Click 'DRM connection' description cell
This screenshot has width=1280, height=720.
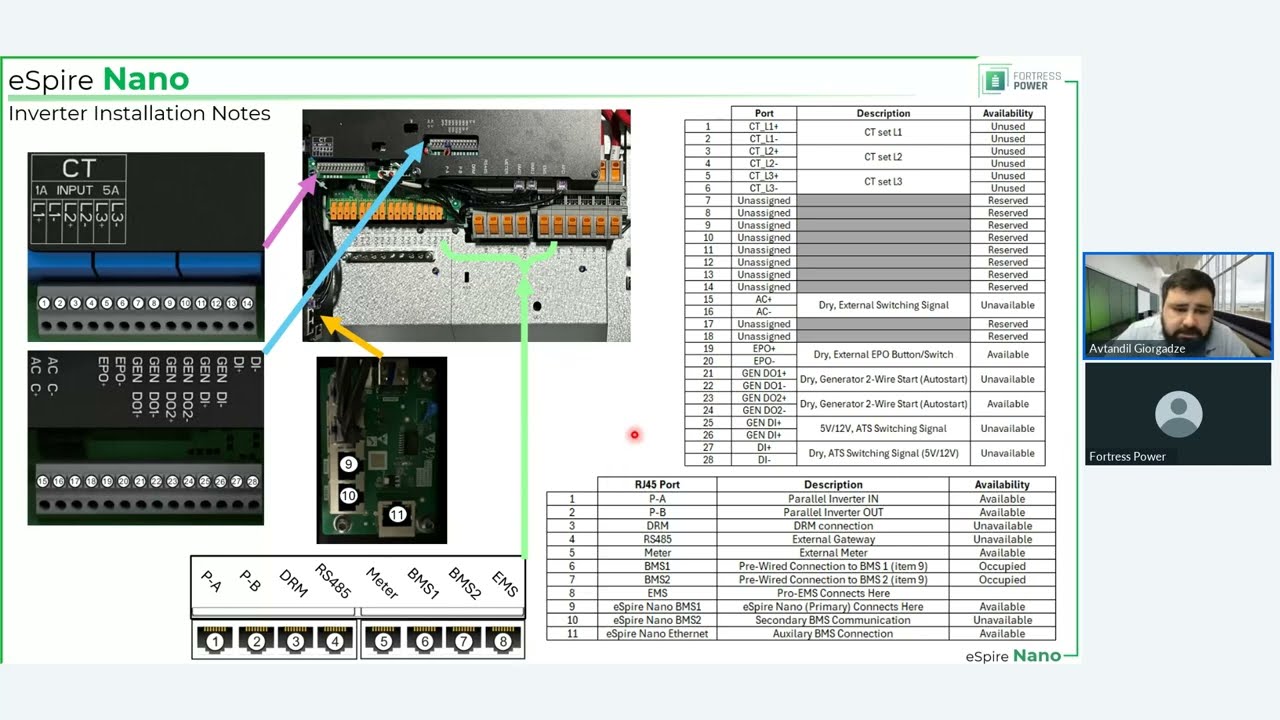(x=833, y=525)
